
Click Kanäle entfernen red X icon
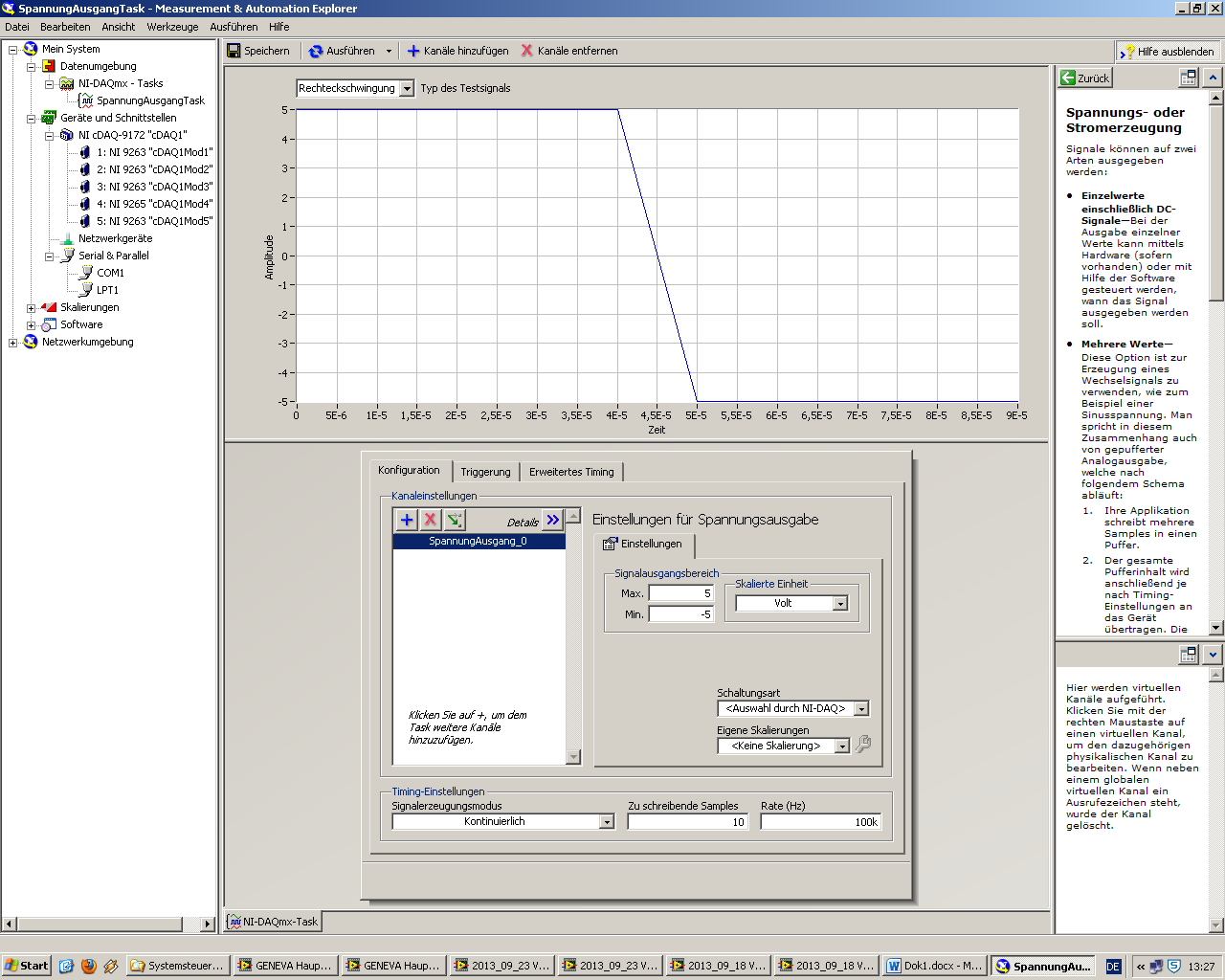coord(527,51)
